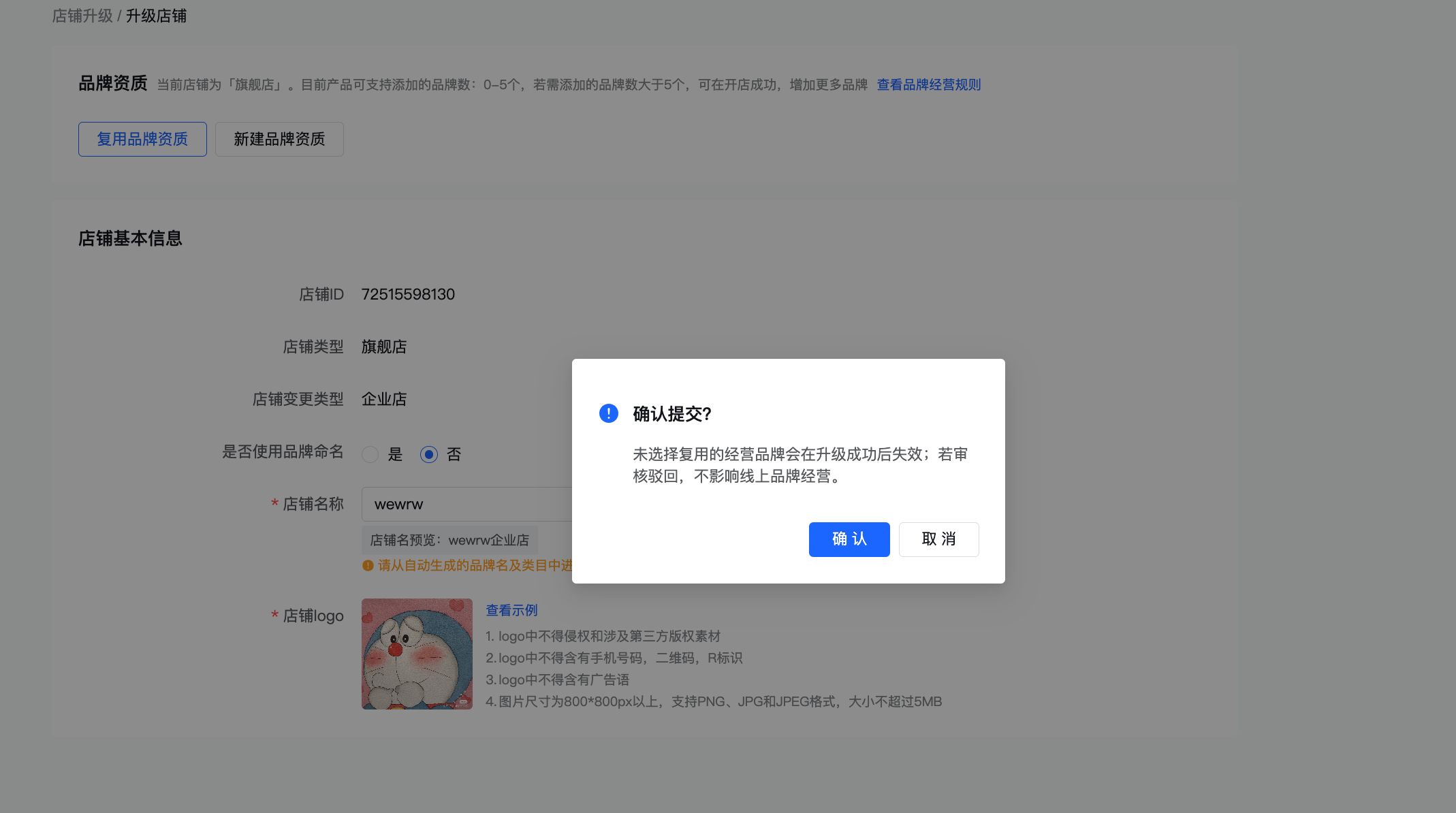Select the 否 radio button
Image resolution: width=1456 pixels, height=813 pixels.
[429, 454]
